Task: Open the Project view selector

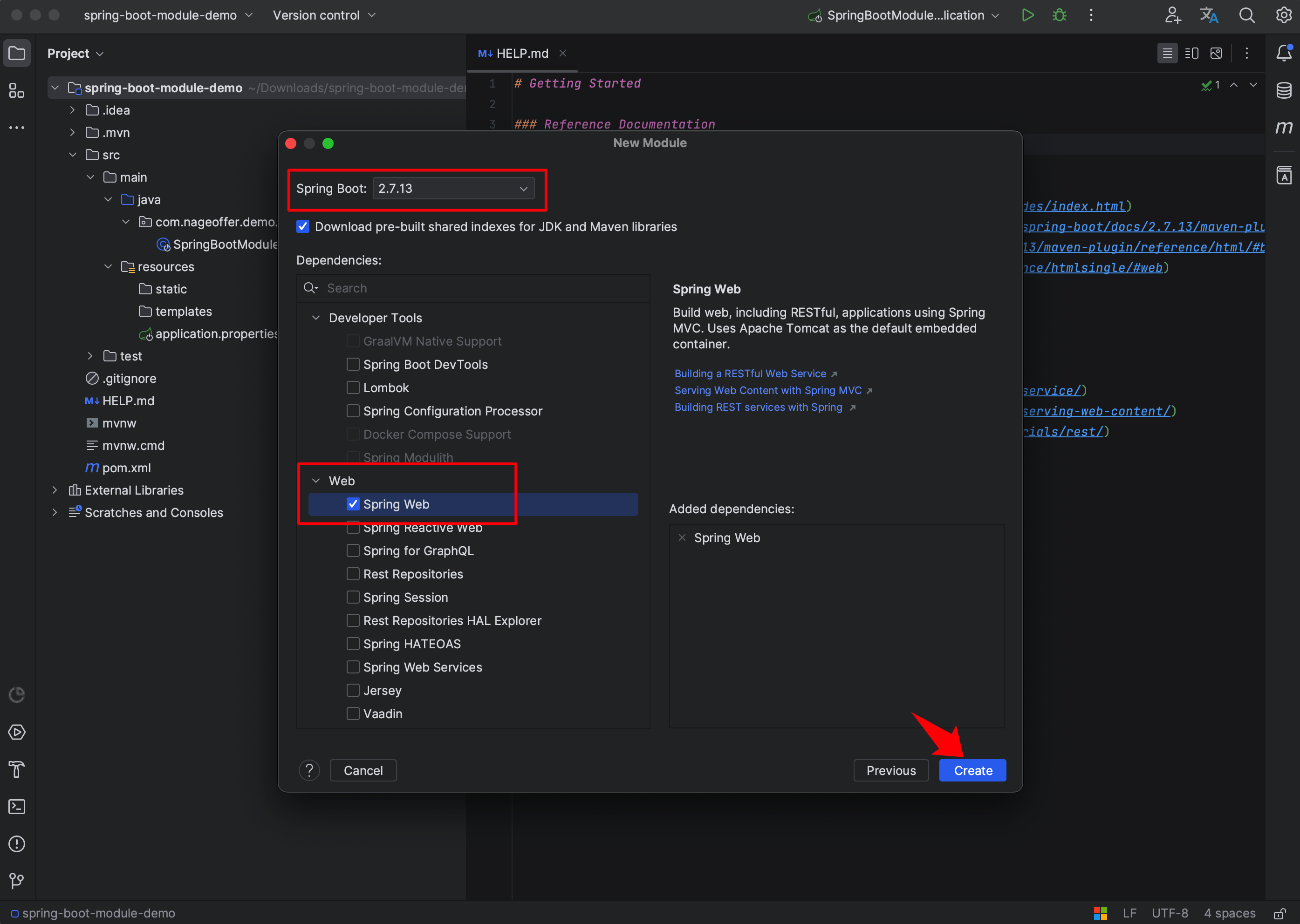Action: [75, 54]
